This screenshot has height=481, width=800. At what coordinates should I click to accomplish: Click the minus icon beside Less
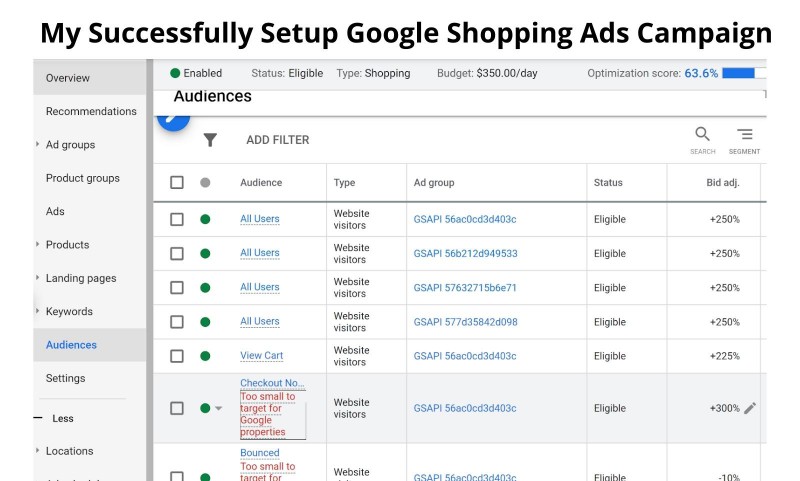coord(38,418)
